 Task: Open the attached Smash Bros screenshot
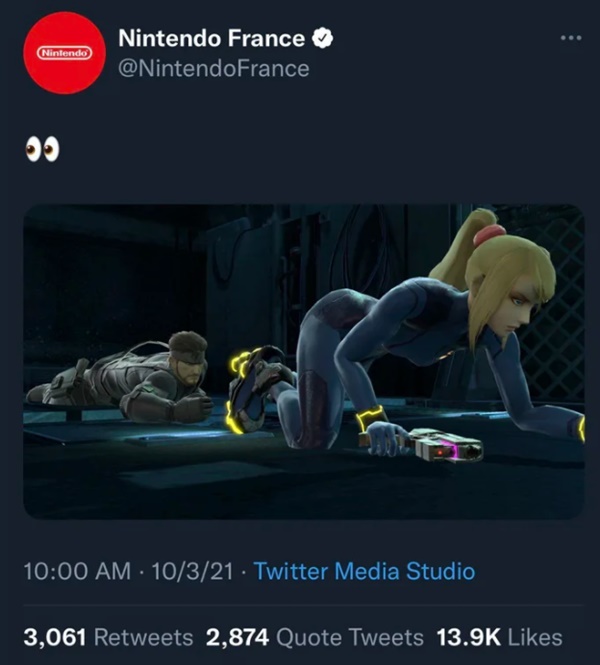(303, 361)
